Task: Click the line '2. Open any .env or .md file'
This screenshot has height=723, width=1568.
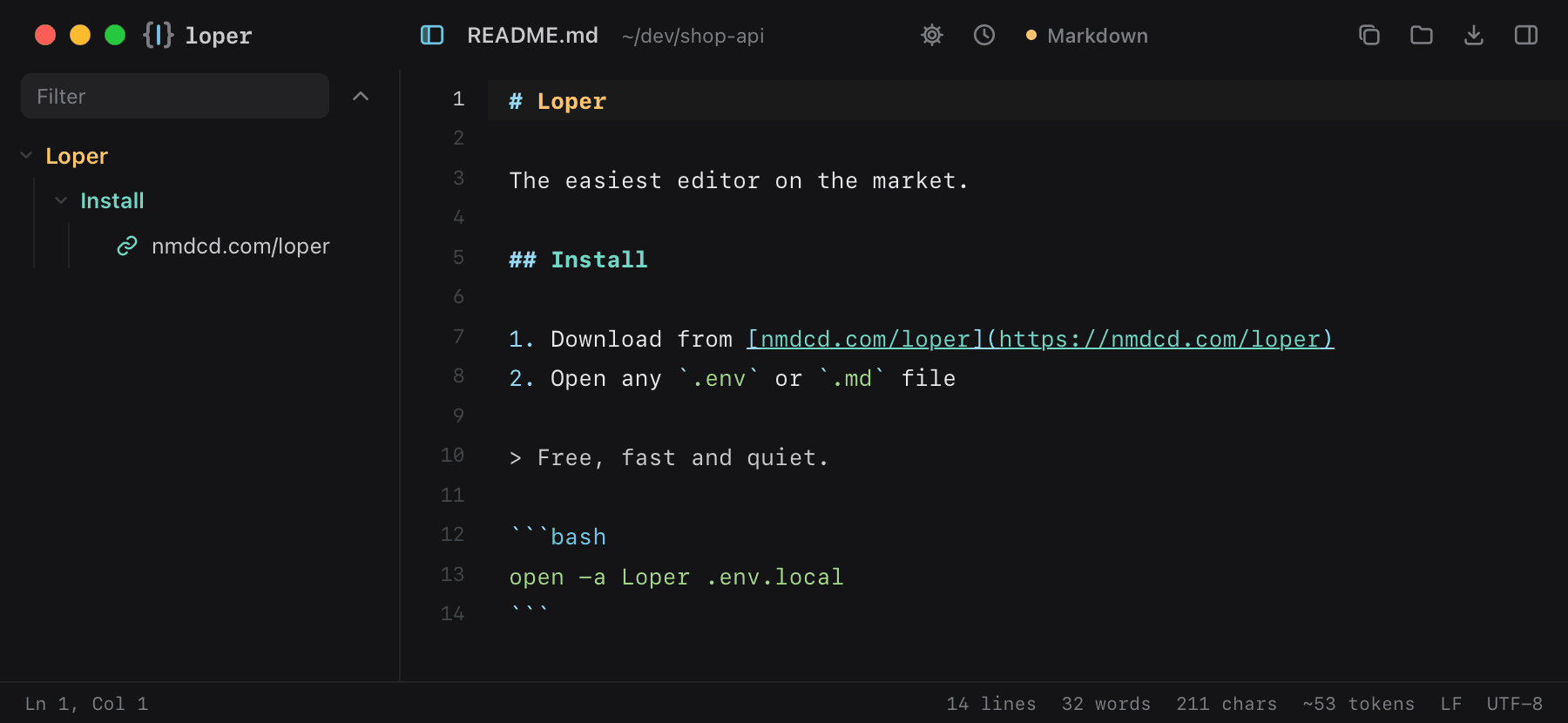Action: pos(733,378)
